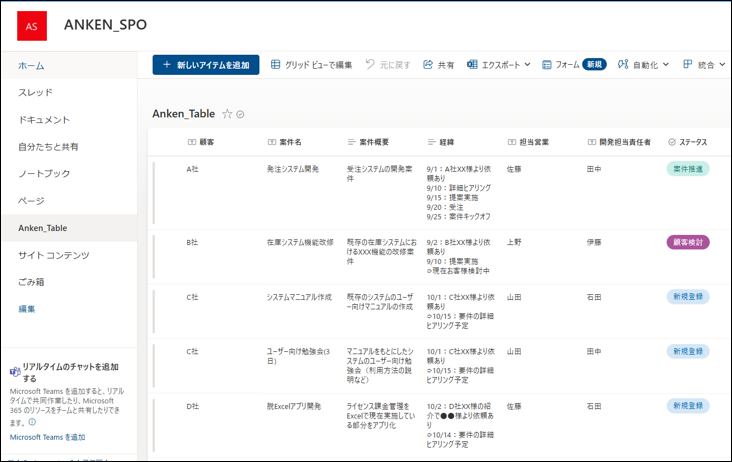Expand the 自動化 dropdown menu
Viewport: 732px width, 462px height.
[643, 65]
